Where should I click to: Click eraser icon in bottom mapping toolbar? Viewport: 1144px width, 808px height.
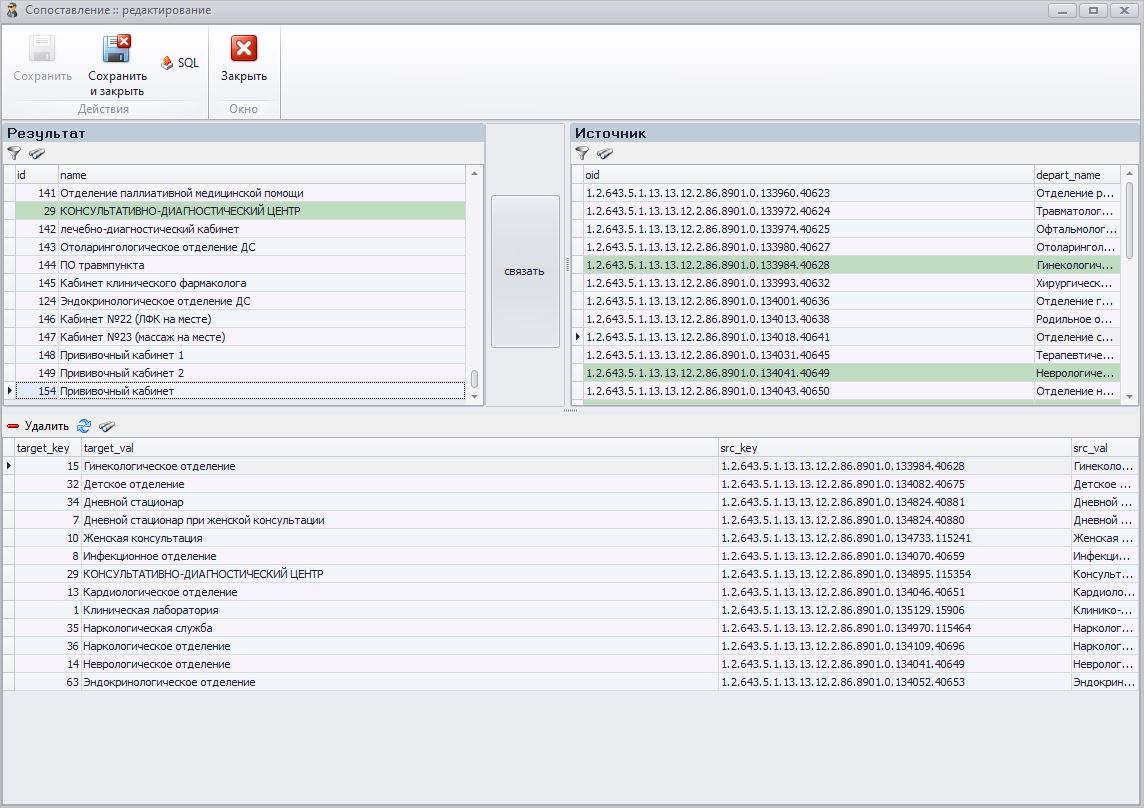[x=107, y=426]
